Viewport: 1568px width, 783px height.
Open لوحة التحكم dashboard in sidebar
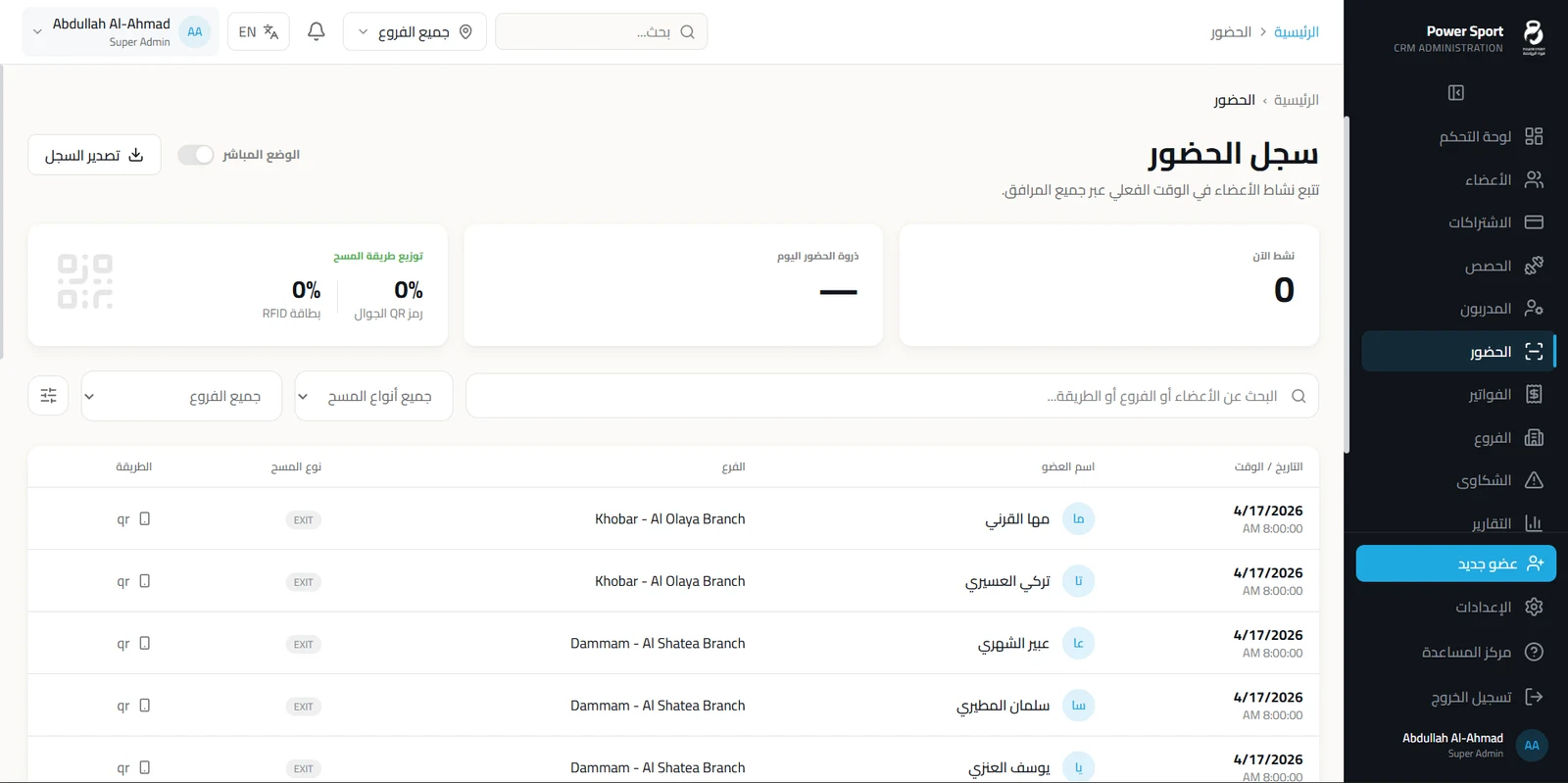(x=1458, y=136)
